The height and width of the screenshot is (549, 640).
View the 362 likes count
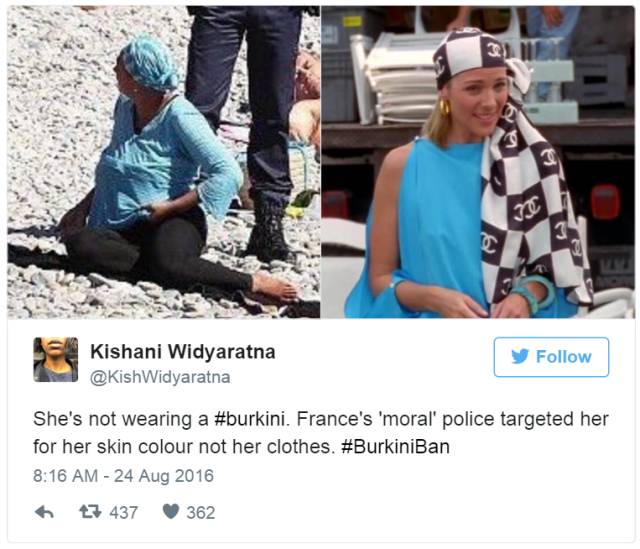tap(200, 513)
